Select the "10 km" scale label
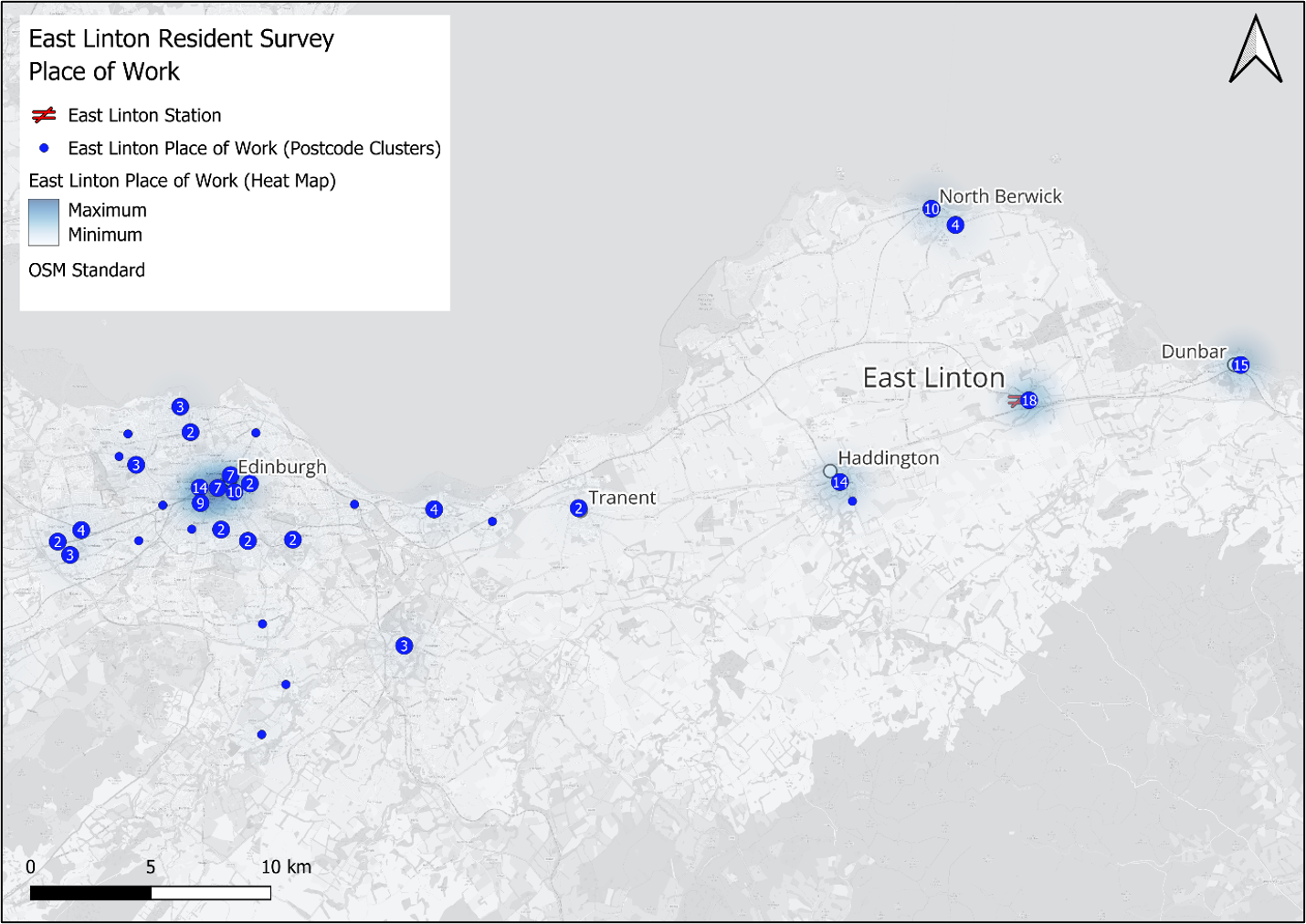Viewport: 1306px width, 924px height. (x=286, y=866)
